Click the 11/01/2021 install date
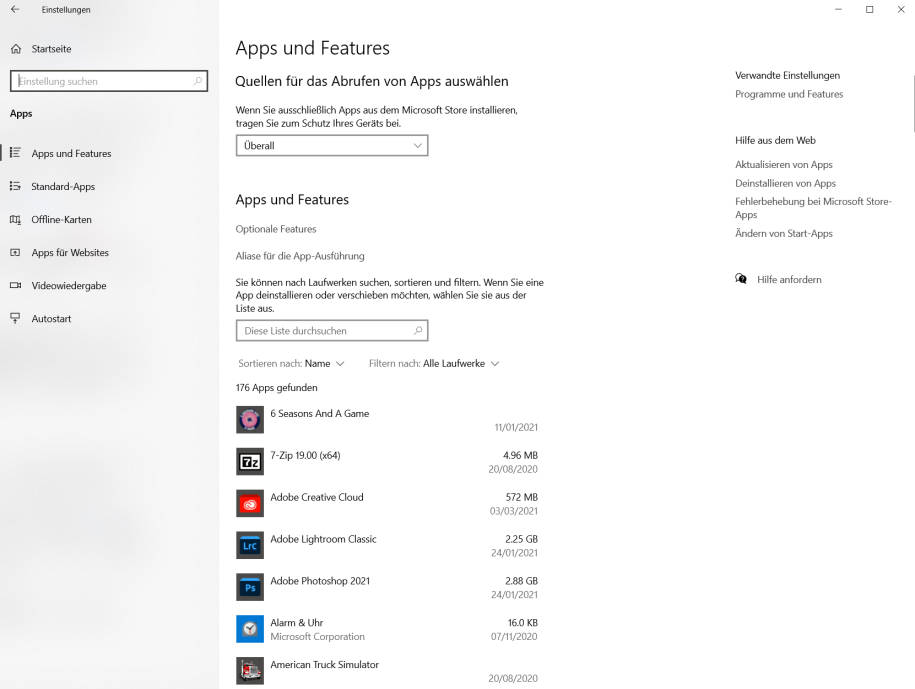915x689 pixels. [x=516, y=427]
